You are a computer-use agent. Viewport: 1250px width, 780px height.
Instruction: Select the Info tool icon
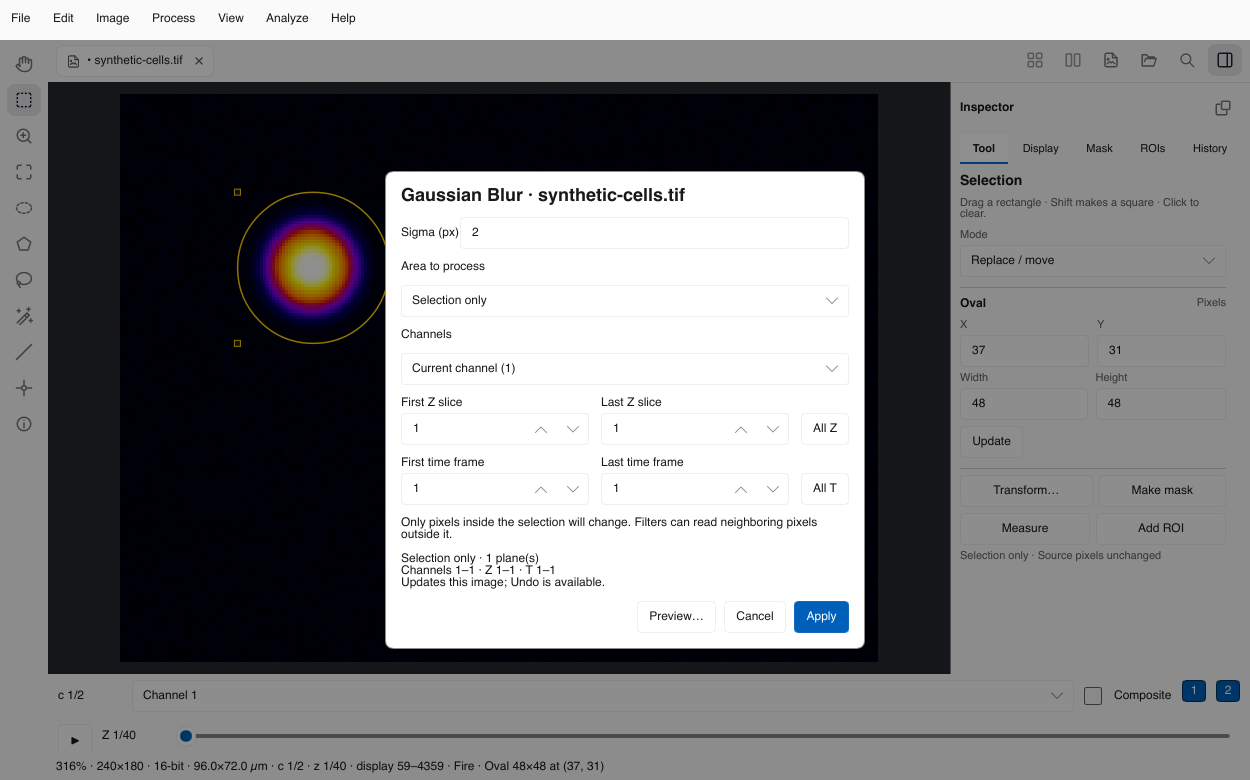pos(24,424)
